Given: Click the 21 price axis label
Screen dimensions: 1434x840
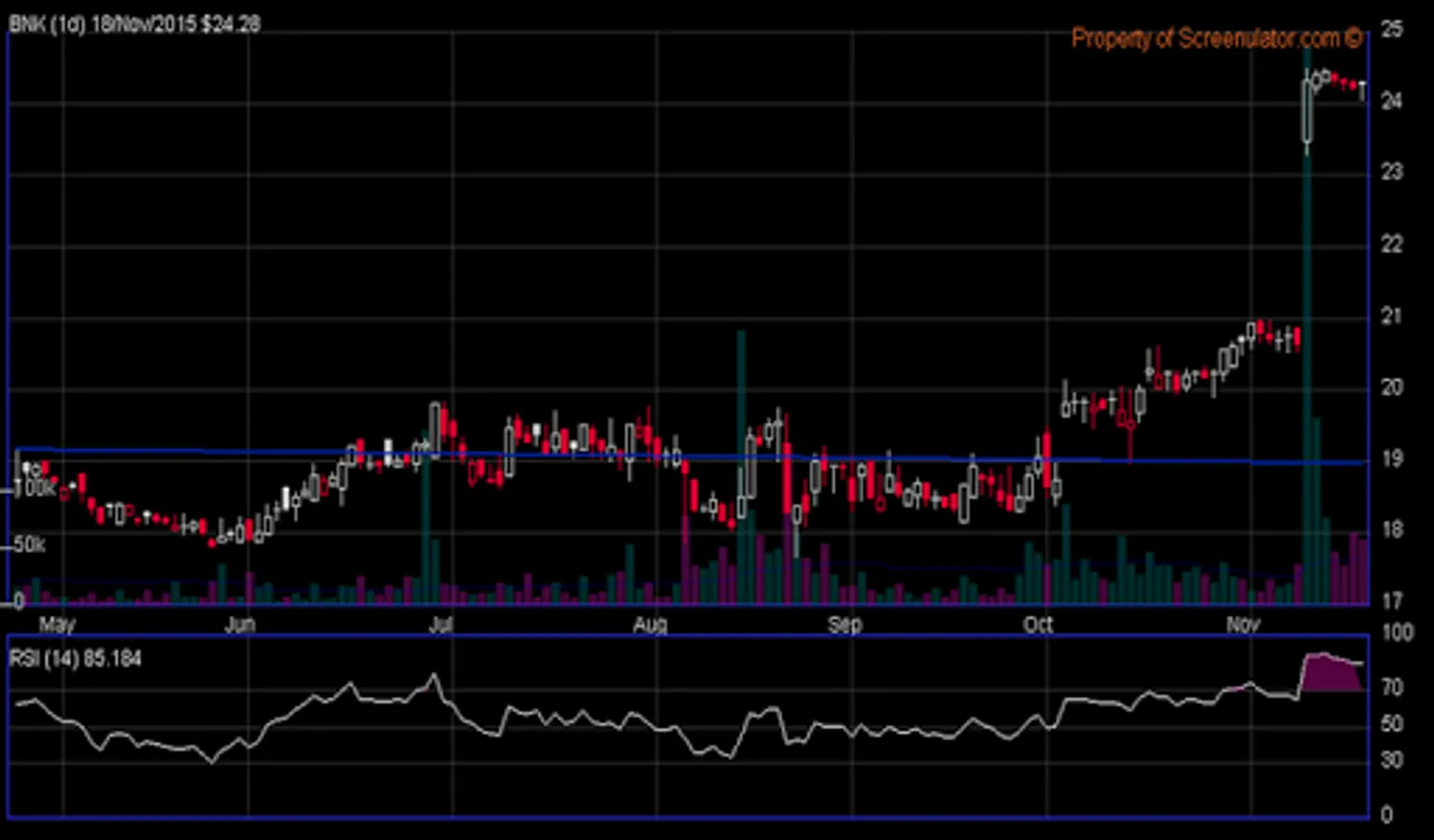Looking at the screenshot, I should [x=1392, y=316].
